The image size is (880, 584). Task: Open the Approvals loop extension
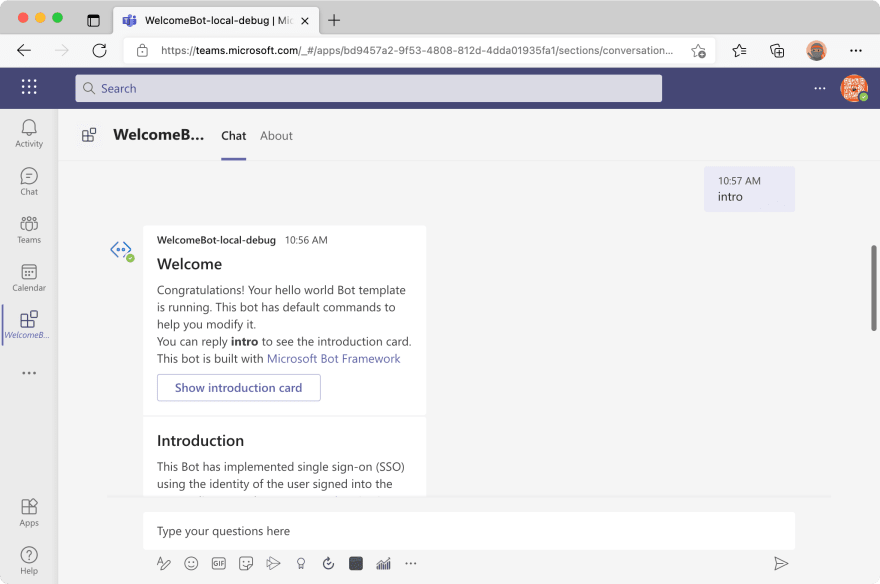click(x=328, y=563)
